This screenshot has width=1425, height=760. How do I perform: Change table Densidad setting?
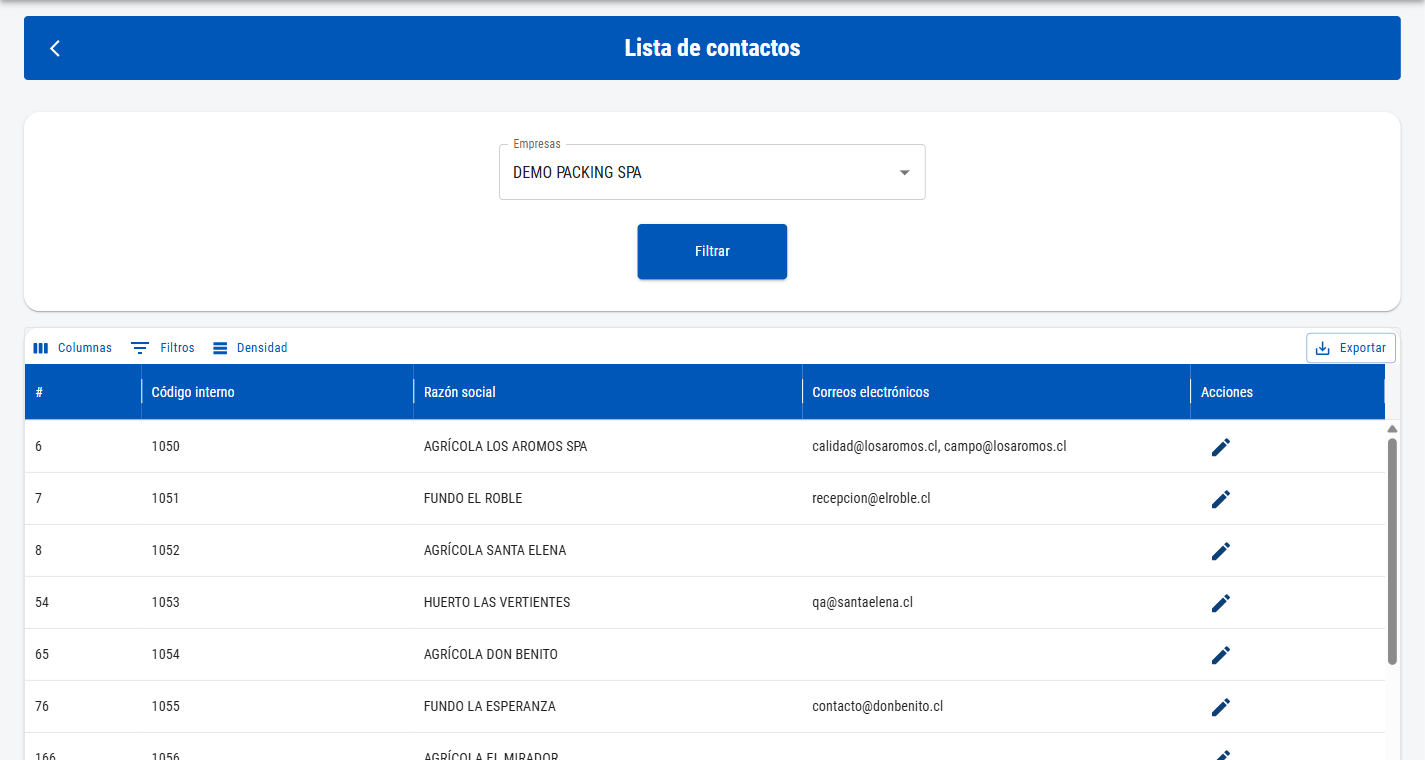pos(250,348)
